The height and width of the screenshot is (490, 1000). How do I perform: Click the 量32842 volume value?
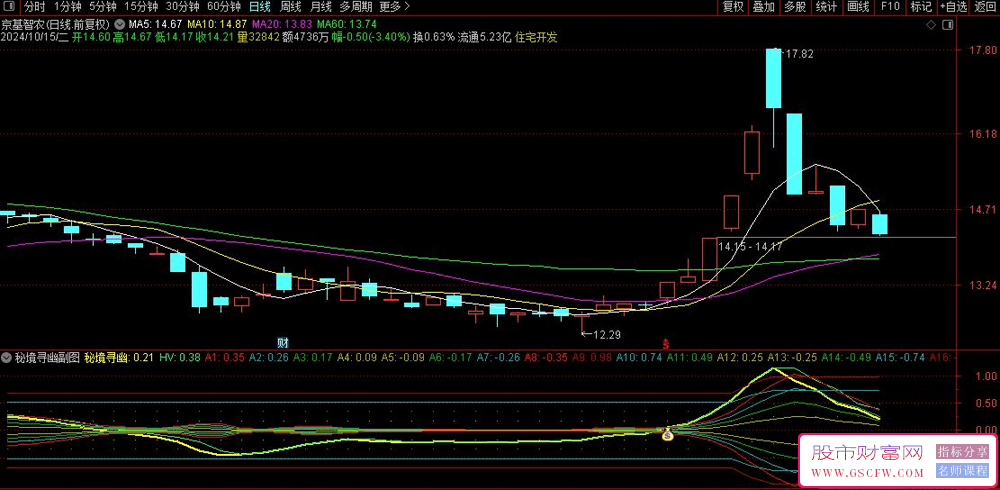pyautogui.click(x=259, y=37)
